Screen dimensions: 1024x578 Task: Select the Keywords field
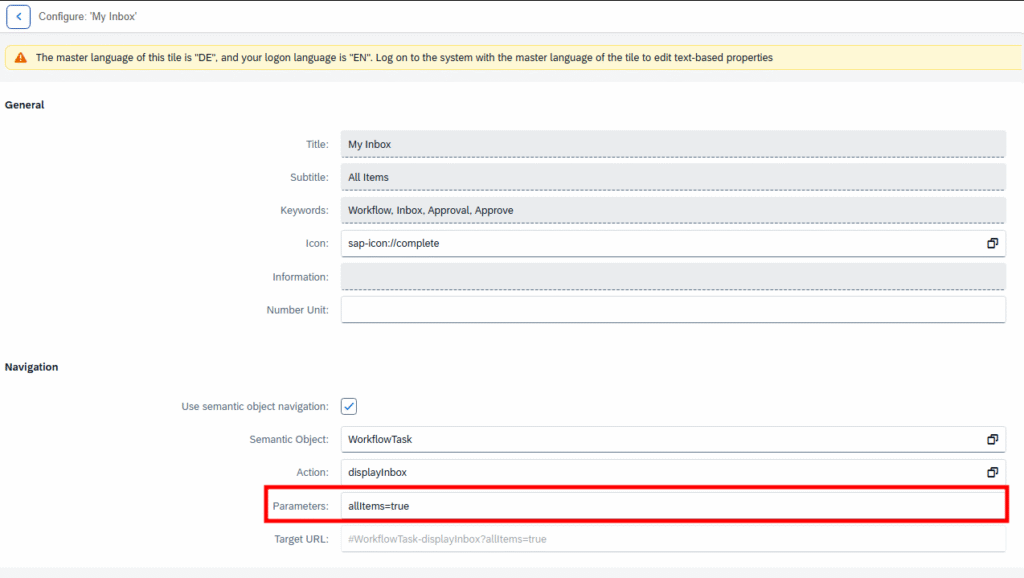672,210
